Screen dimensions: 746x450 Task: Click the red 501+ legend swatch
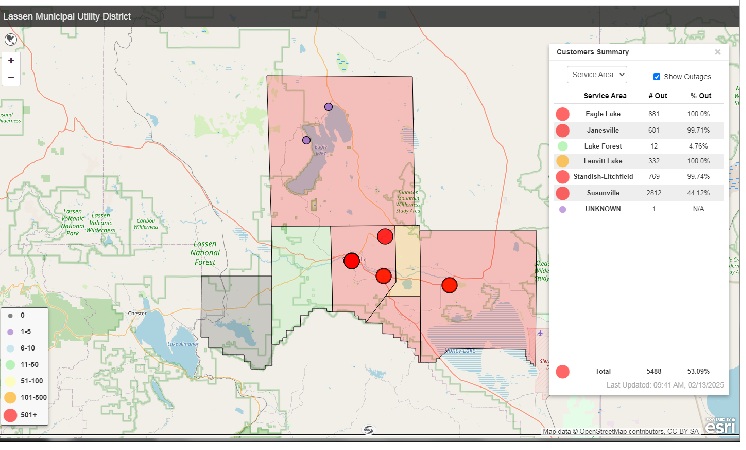(11, 413)
